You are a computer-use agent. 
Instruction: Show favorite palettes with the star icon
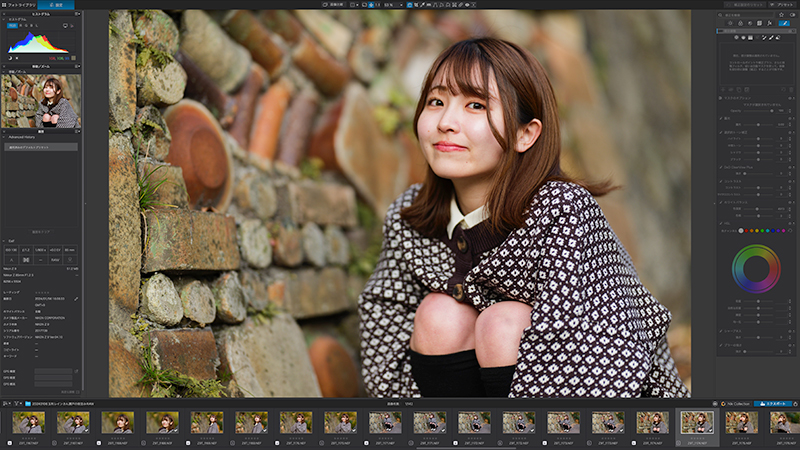point(781,15)
